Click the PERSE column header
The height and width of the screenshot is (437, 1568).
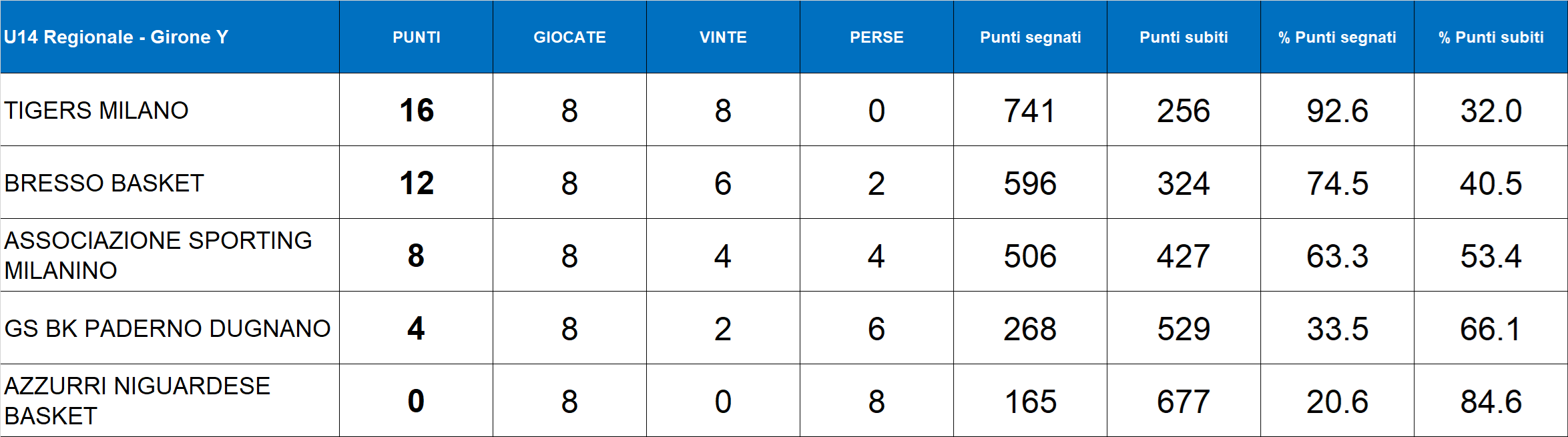(876, 37)
